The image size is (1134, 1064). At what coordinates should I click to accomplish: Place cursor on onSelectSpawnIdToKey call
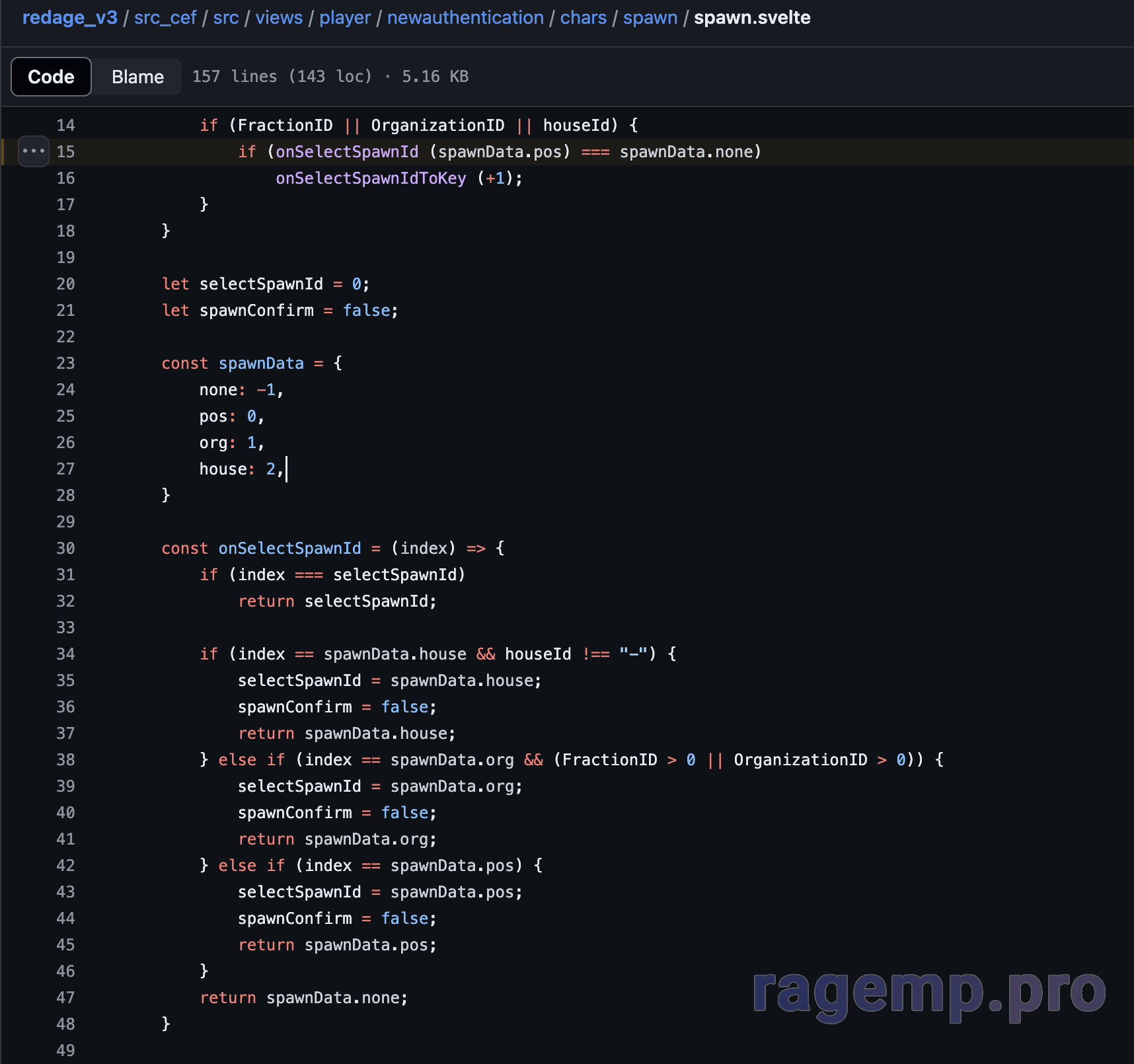coord(371,178)
